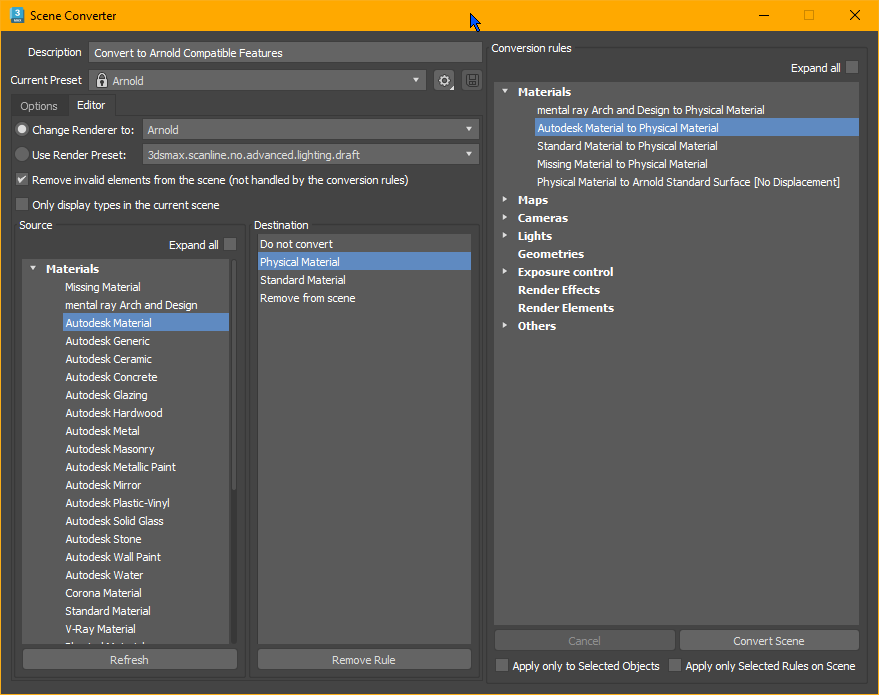The image size is (879, 695).
Task: Switch to the Editor tab
Action: click(x=91, y=105)
